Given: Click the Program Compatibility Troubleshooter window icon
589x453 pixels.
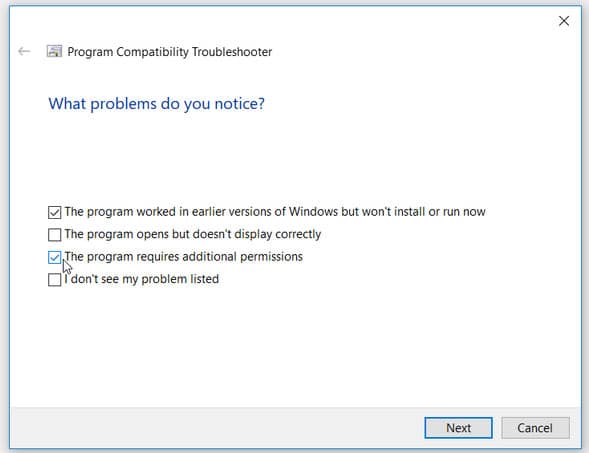Looking at the screenshot, I should click(54, 51).
